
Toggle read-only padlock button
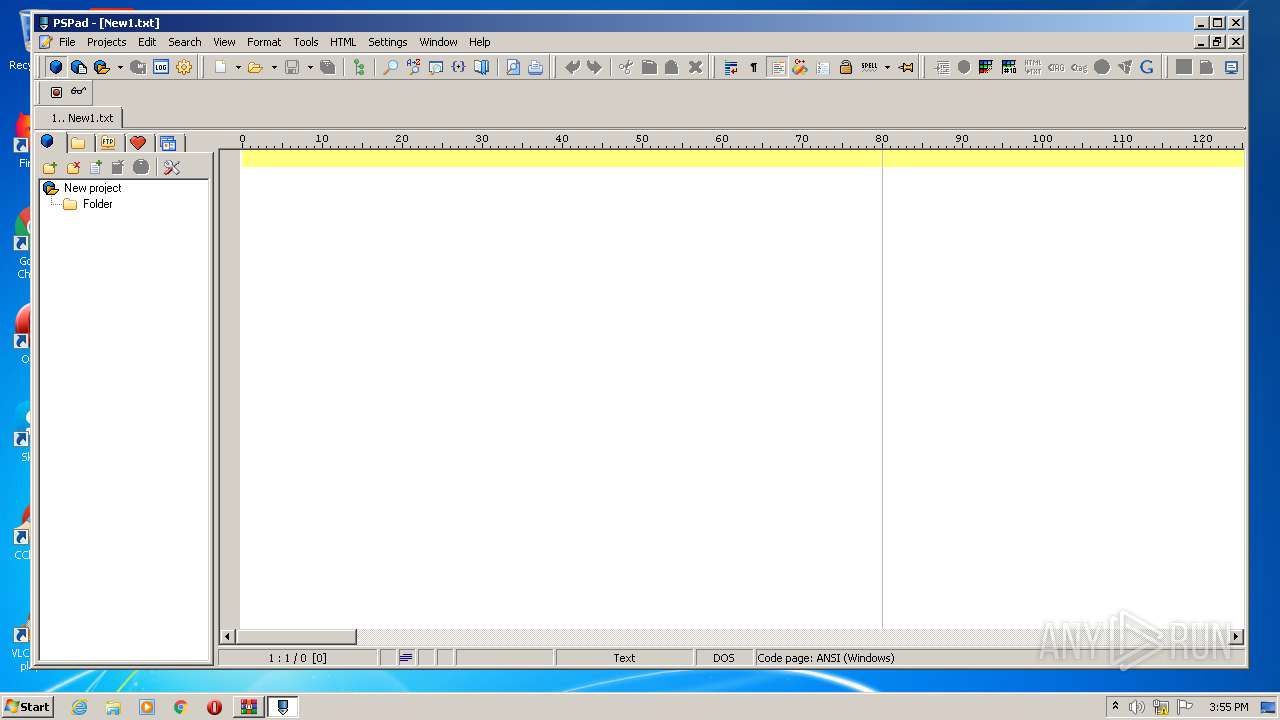(x=846, y=67)
